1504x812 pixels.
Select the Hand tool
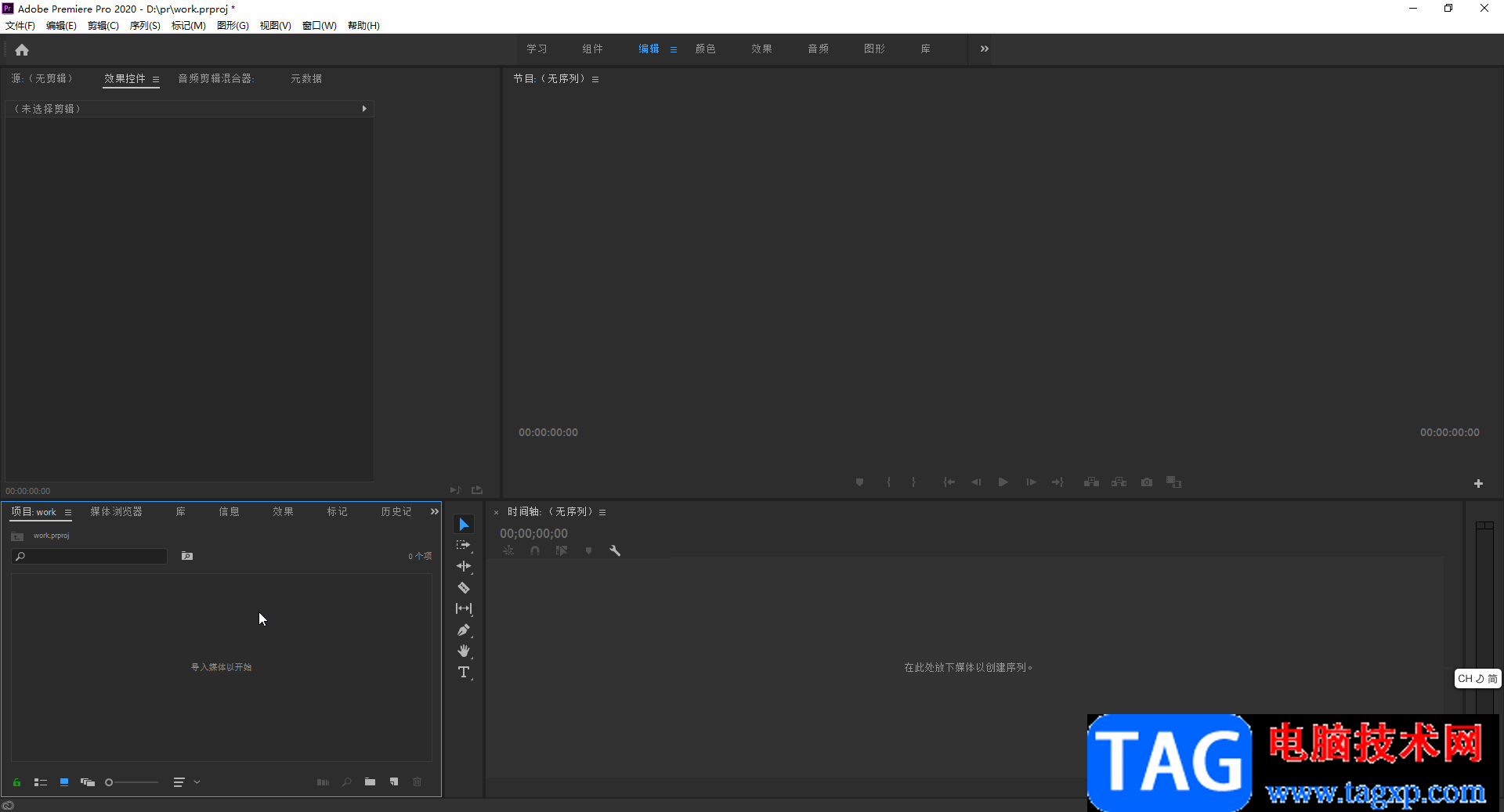[464, 651]
